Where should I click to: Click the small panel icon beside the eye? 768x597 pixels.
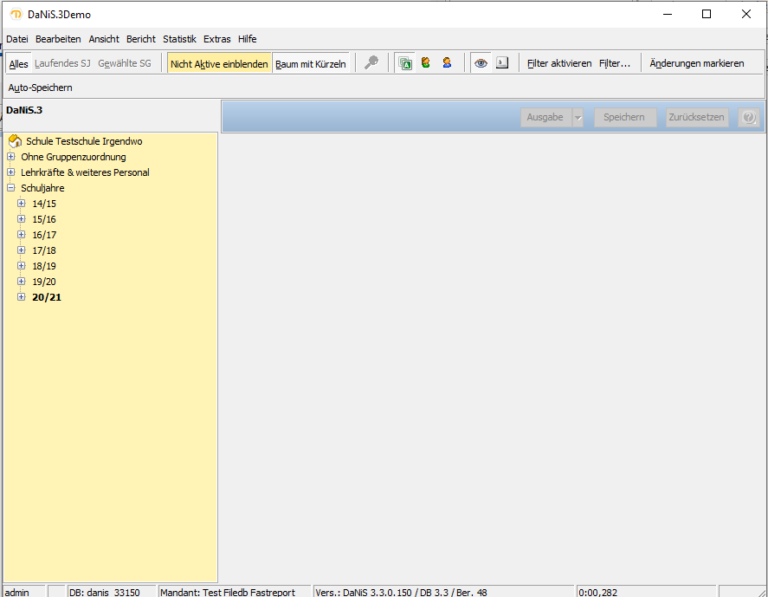pos(502,63)
